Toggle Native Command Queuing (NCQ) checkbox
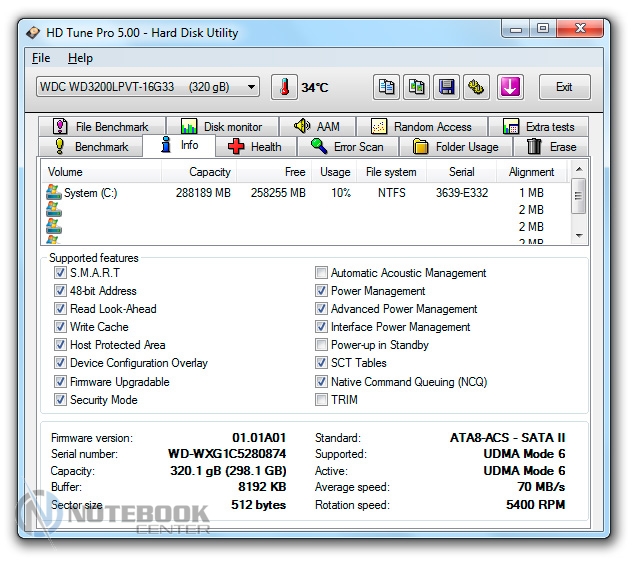 point(321,382)
